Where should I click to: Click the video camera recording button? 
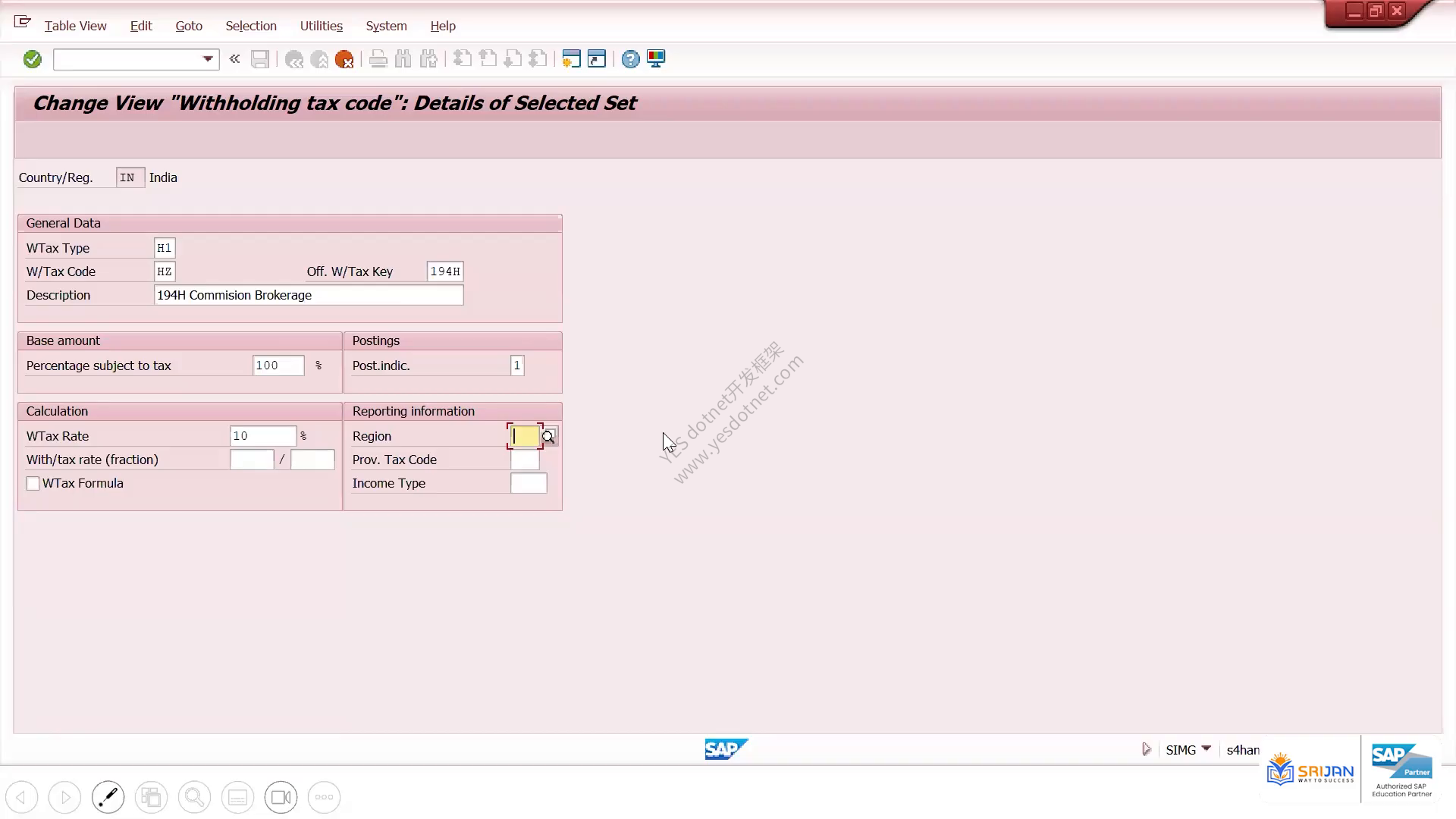point(281,797)
